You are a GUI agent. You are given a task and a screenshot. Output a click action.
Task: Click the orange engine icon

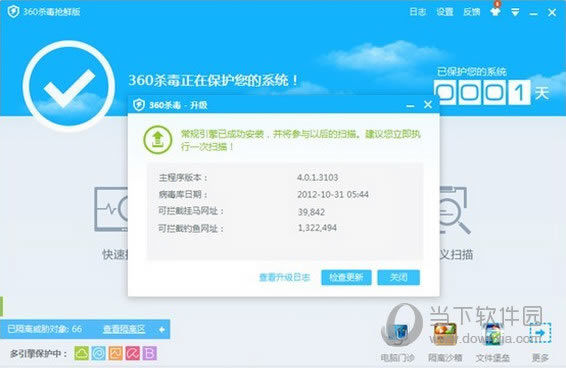click(116, 353)
